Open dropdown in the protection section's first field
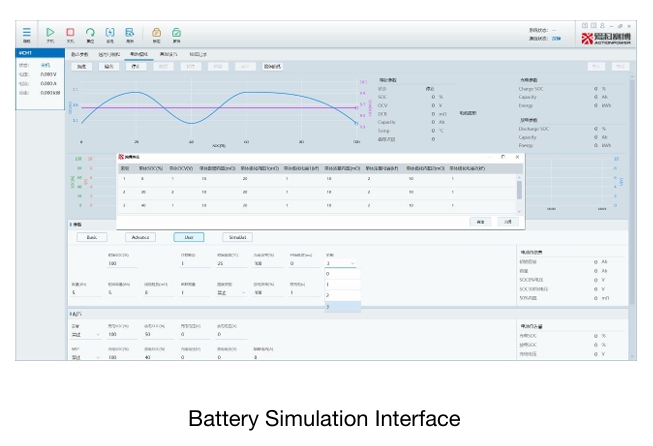Viewport: 653px width, 446px height. click(86, 334)
